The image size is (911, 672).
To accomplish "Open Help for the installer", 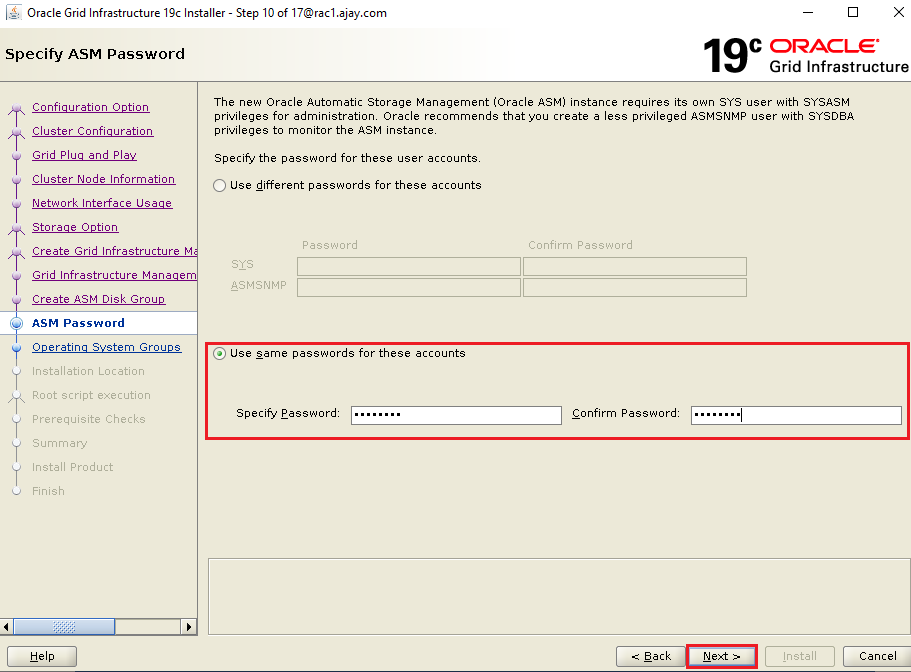I will point(42,656).
